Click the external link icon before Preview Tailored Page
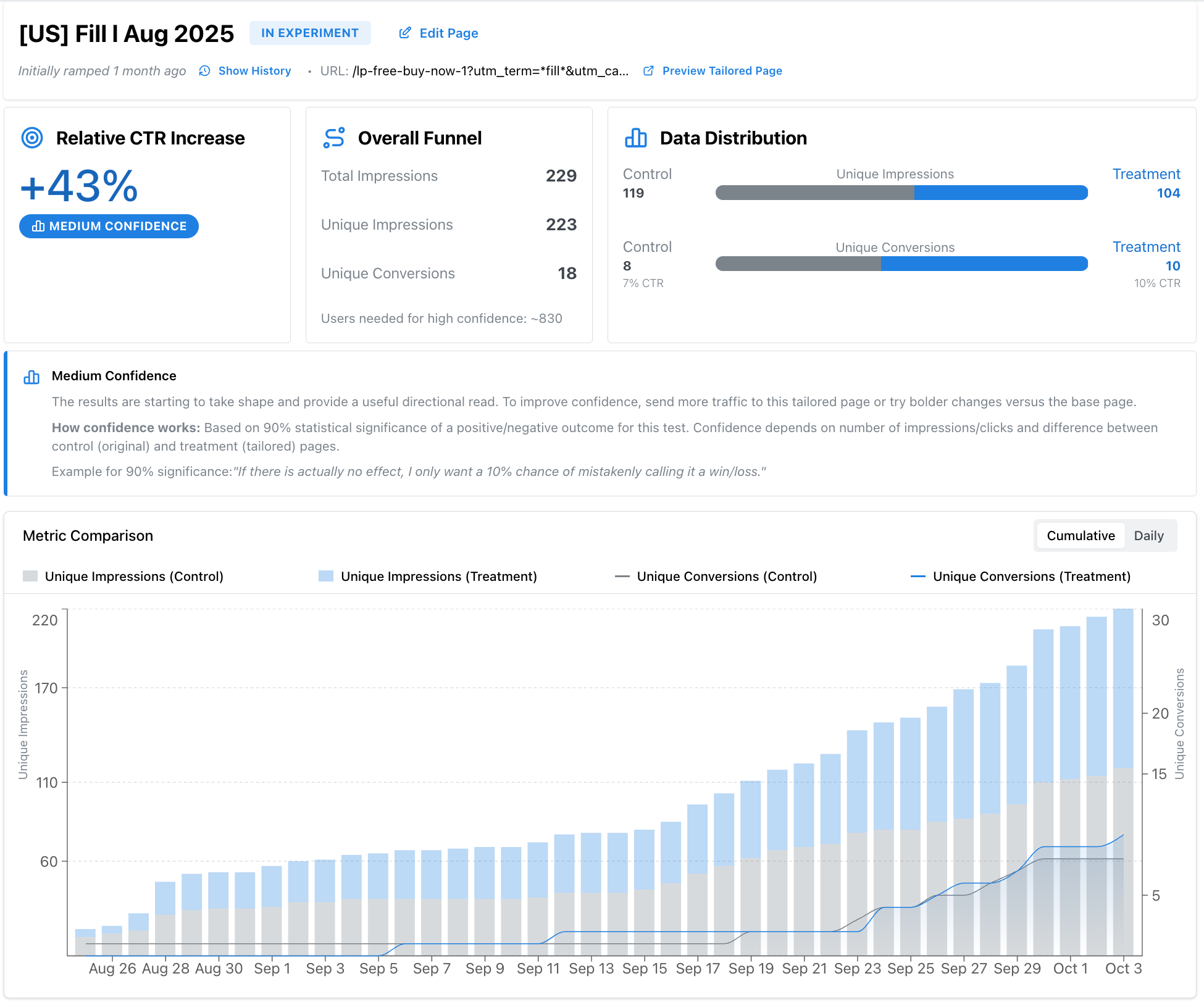The image size is (1204, 1005). click(x=648, y=70)
